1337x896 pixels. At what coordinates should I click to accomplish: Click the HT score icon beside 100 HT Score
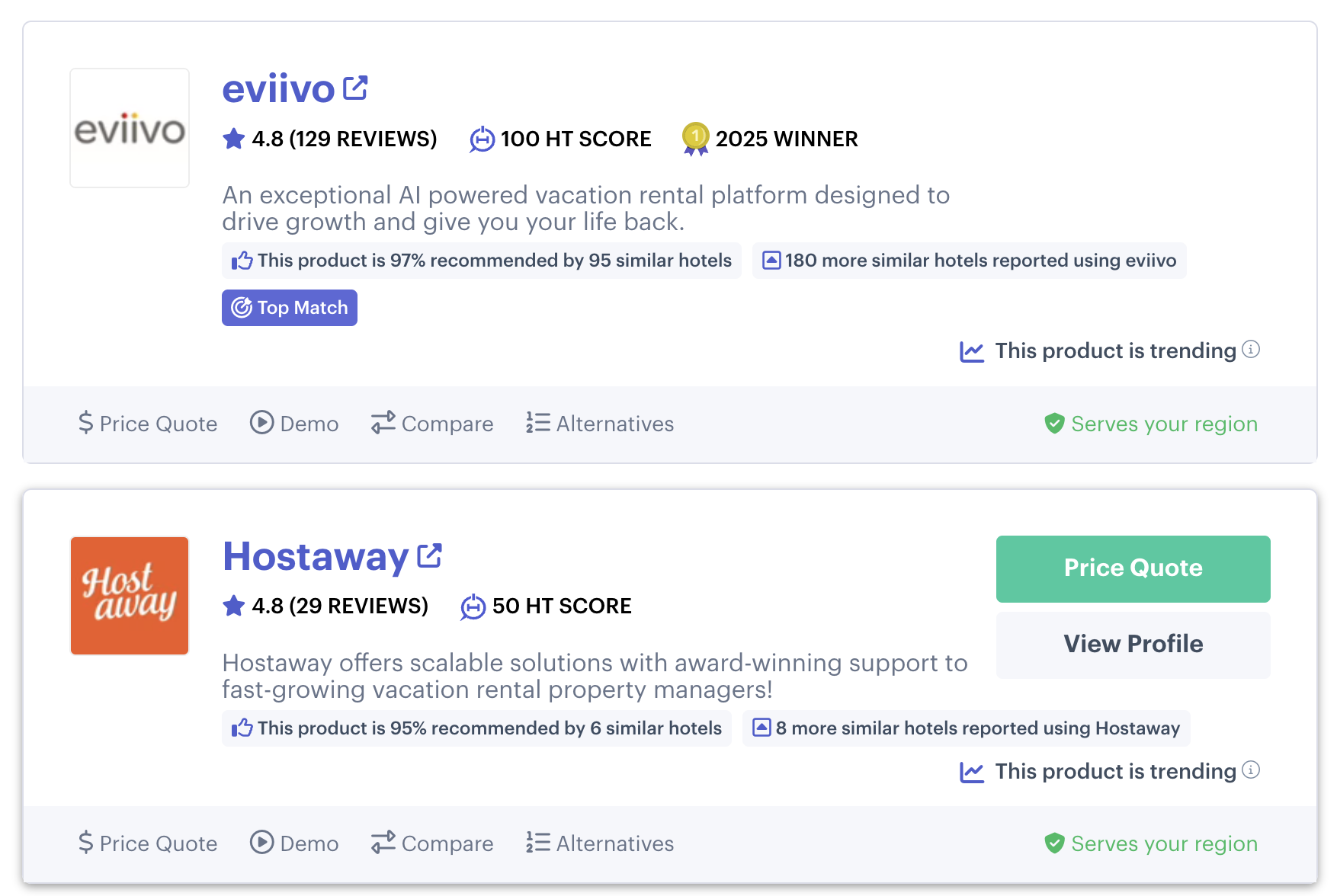click(482, 139)
